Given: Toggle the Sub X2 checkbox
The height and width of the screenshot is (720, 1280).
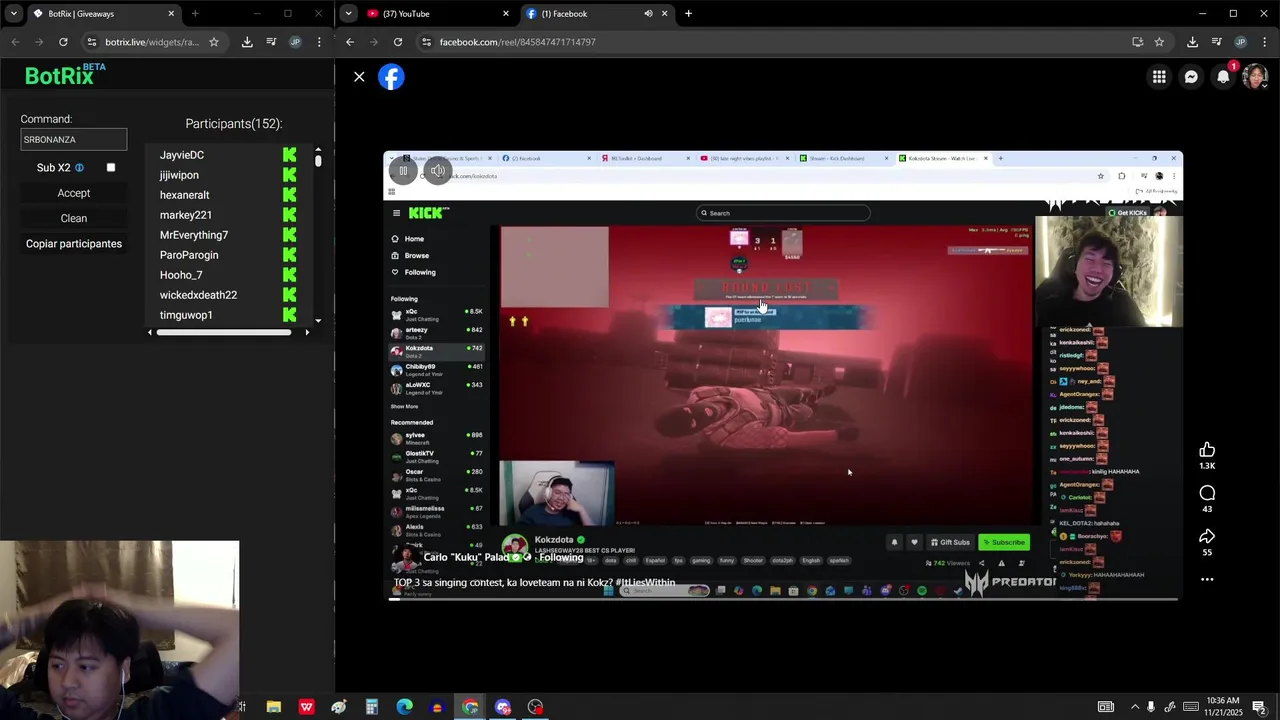Looking at the screenshot, I should coord(111,168).
